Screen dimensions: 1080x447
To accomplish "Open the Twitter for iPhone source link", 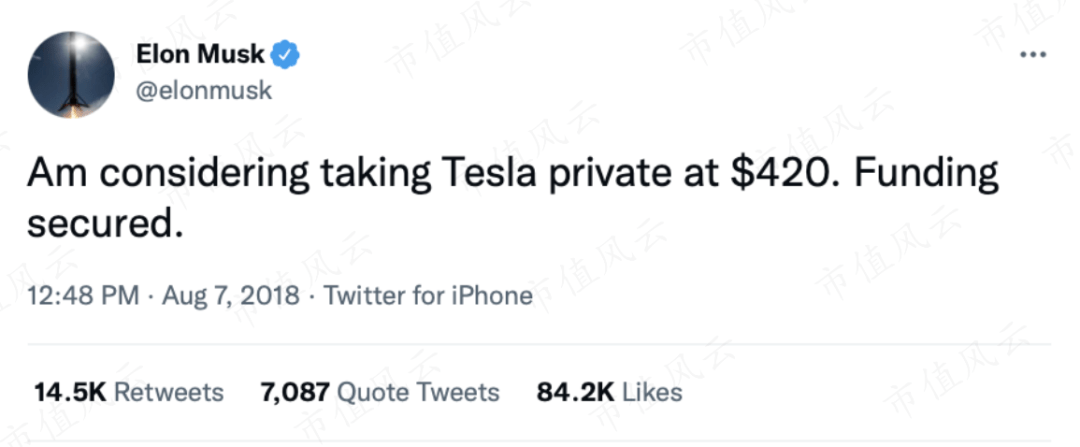I will click(x=429, y=297).
